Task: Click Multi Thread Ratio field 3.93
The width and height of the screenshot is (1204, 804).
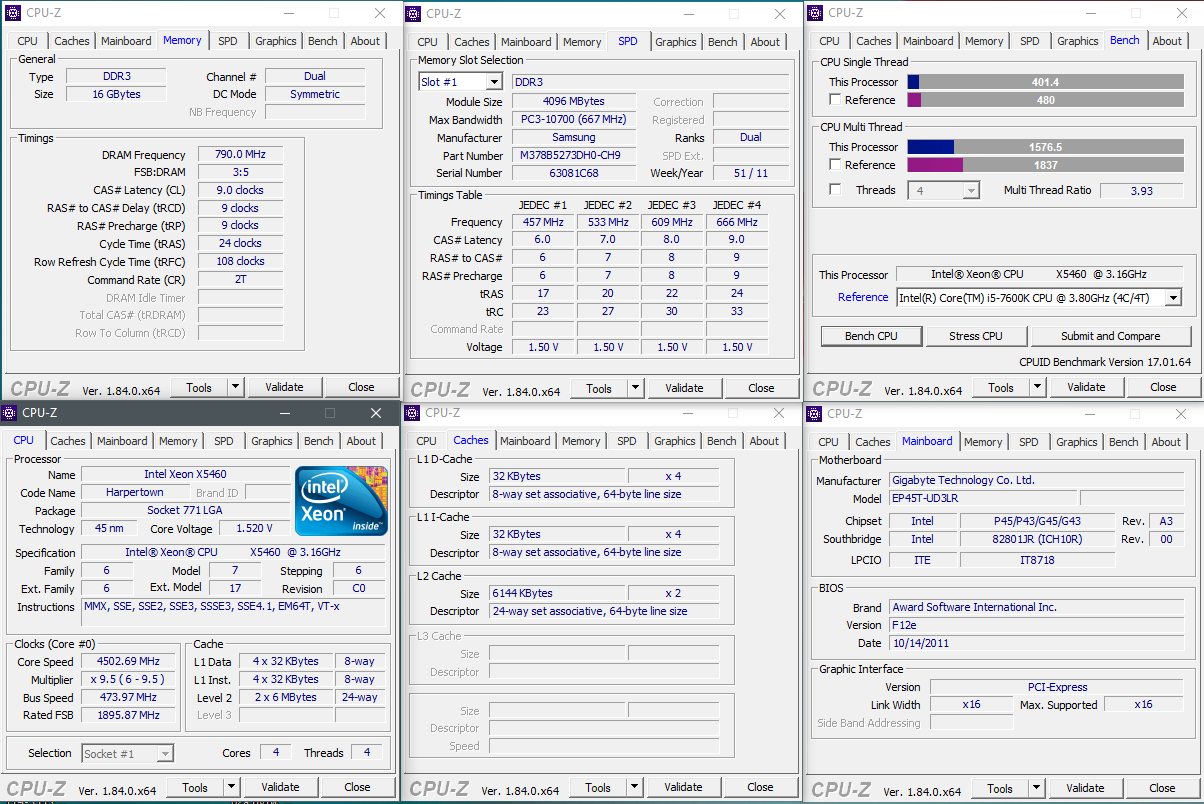Action: coord(1141,190)
